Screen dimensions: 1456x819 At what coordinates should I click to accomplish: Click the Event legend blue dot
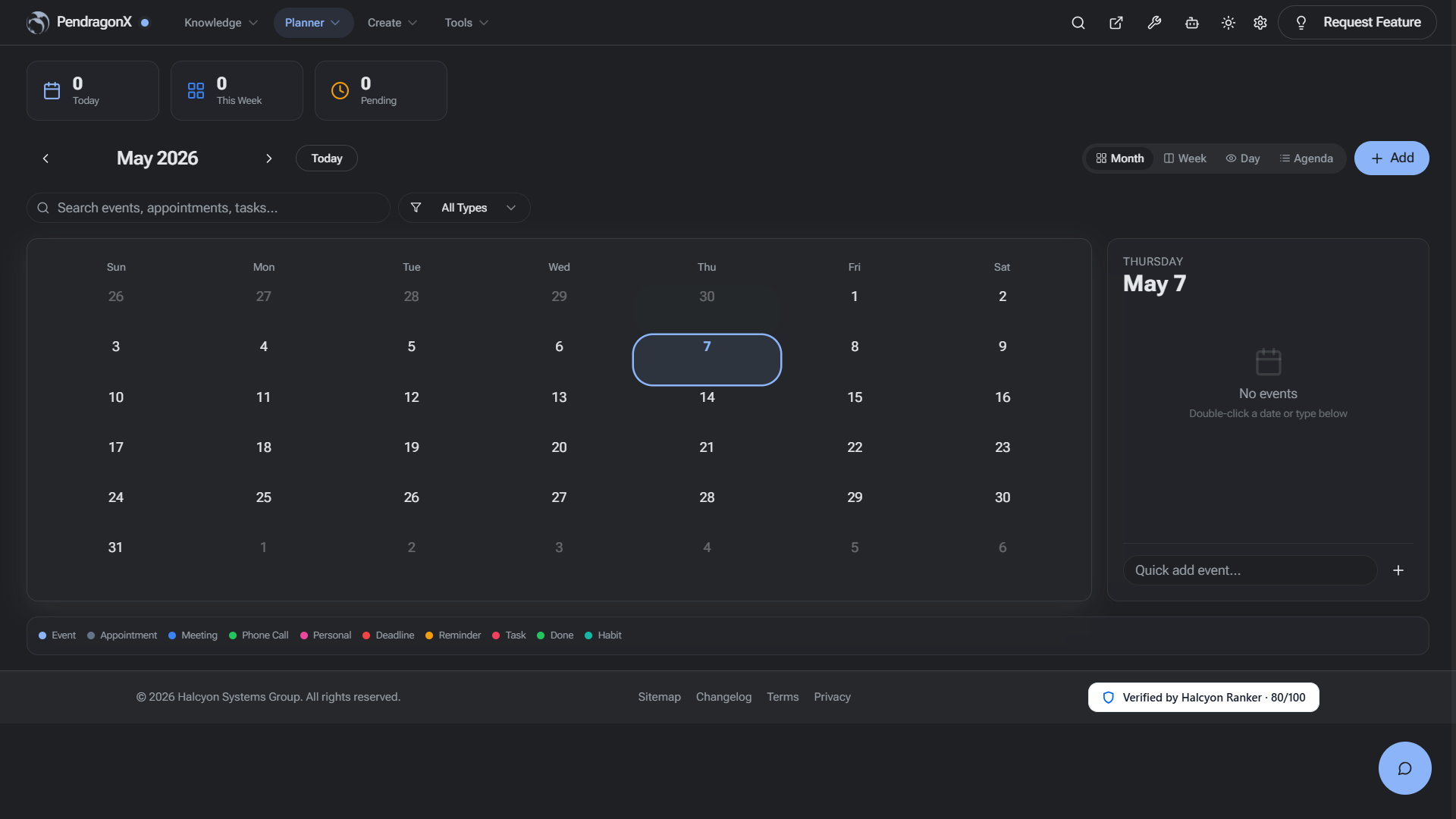click(42, 635)
